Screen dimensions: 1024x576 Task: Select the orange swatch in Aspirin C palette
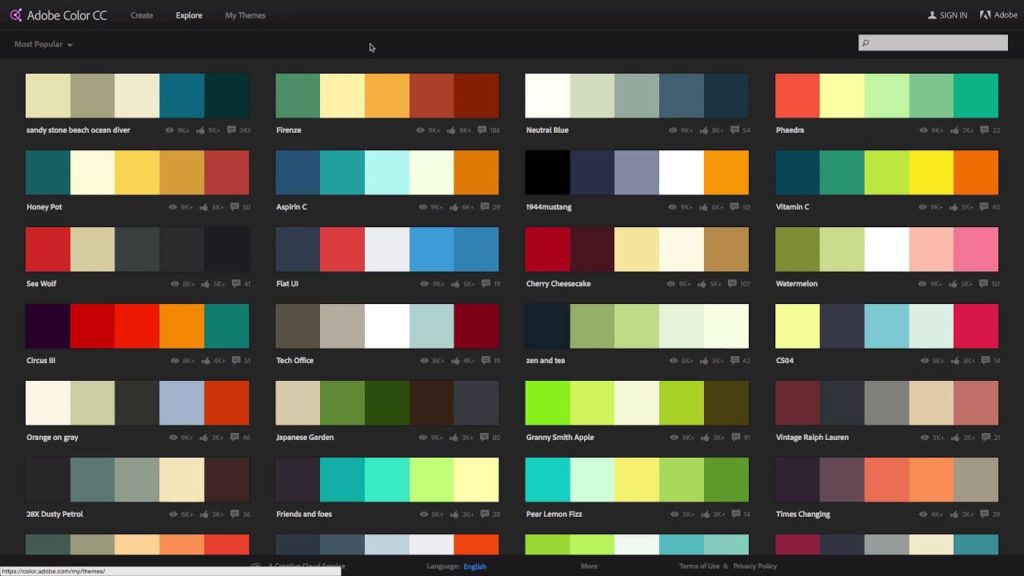tap(476, 172)
